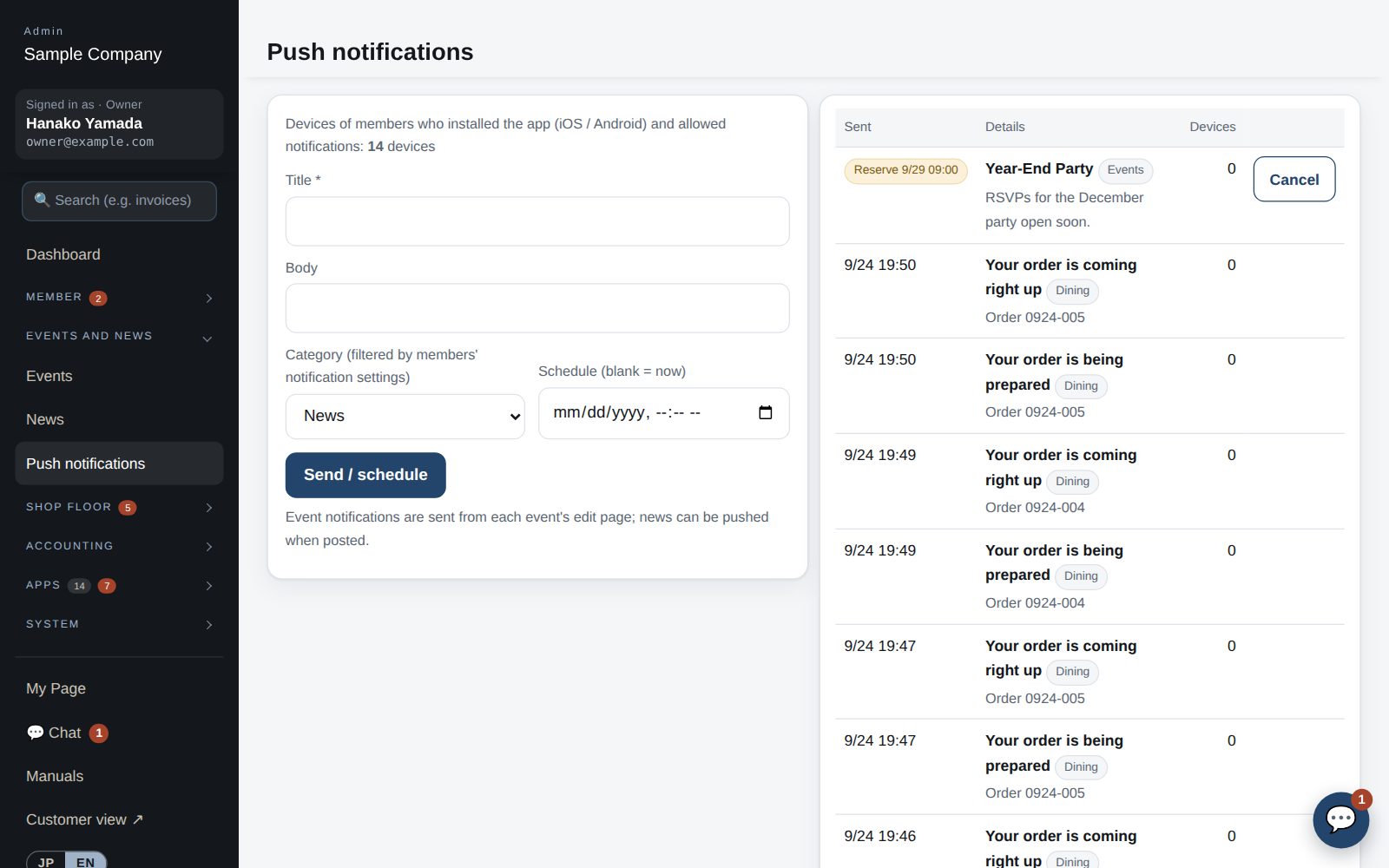Collapse the EVENTS AND NEWS section
This screenshot has height=868, width=1389.
119,337
